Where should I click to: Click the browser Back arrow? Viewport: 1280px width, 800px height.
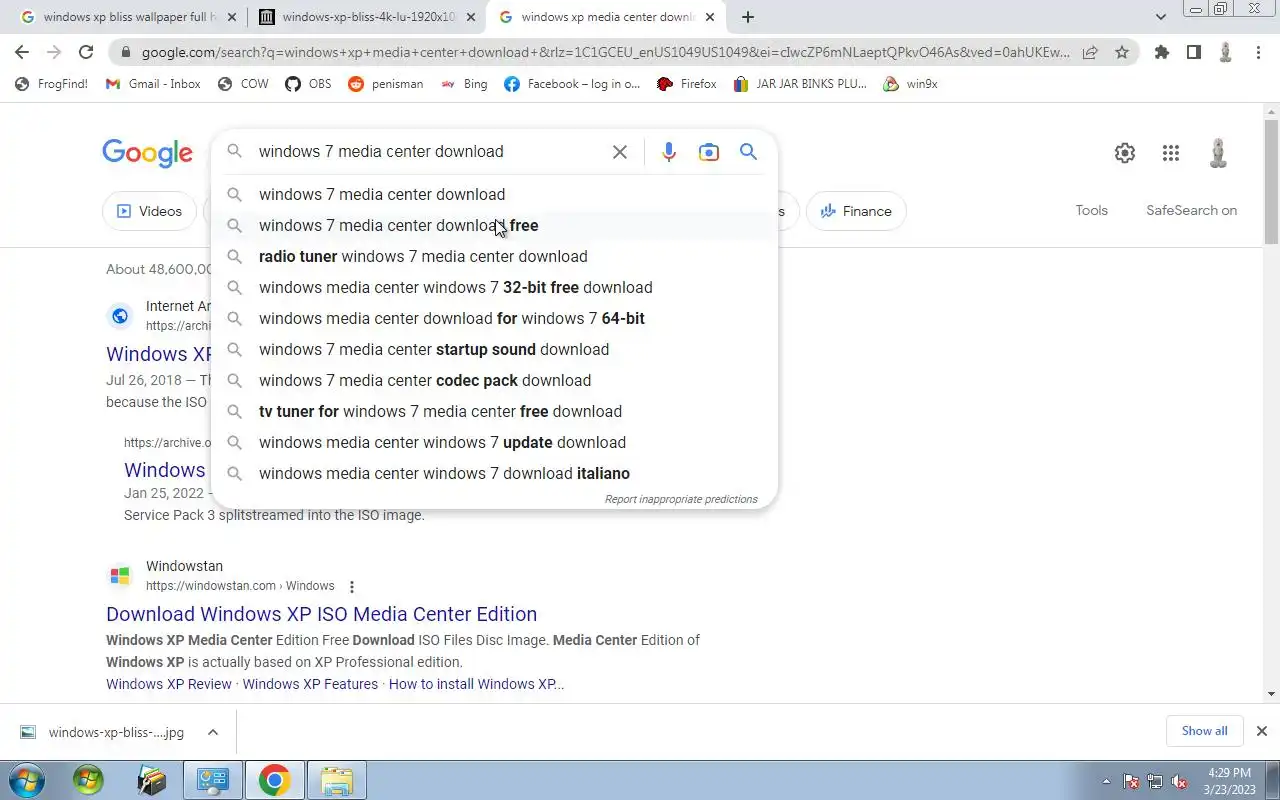(x=22, y=52)
